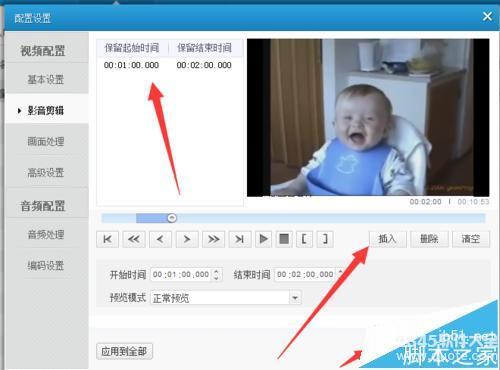Click the 音频配置 heading
This screenshot has height=370, width=500.
[43, 206]
